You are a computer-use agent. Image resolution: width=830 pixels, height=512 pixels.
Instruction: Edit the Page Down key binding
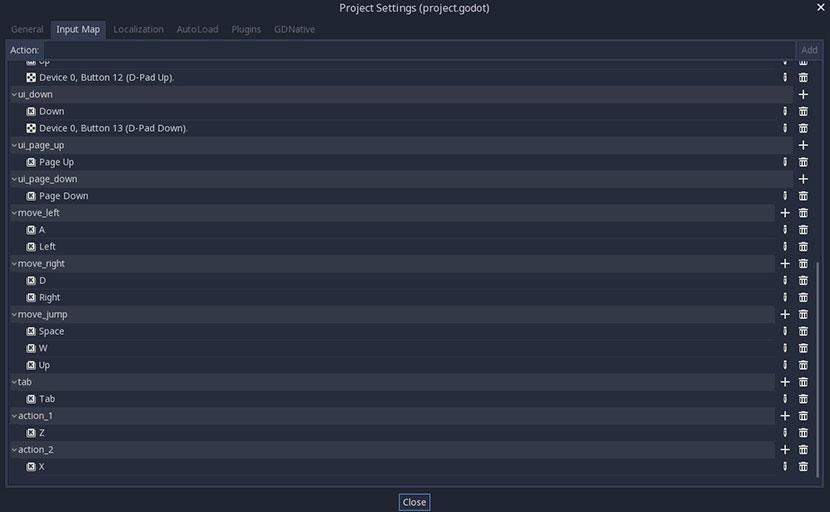coord(785,196)
